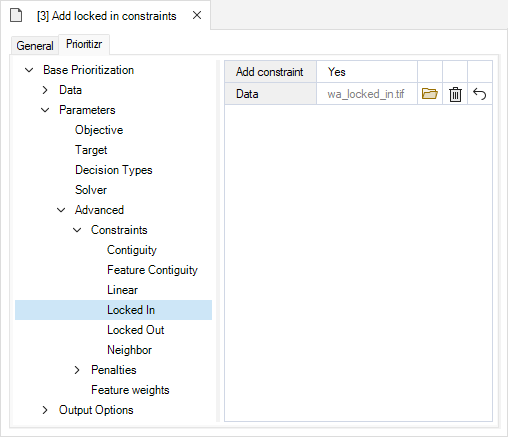This screenshot has height=437, width=508.
Task: Open folder browser for locked in data
Action: tap(430, 94)
